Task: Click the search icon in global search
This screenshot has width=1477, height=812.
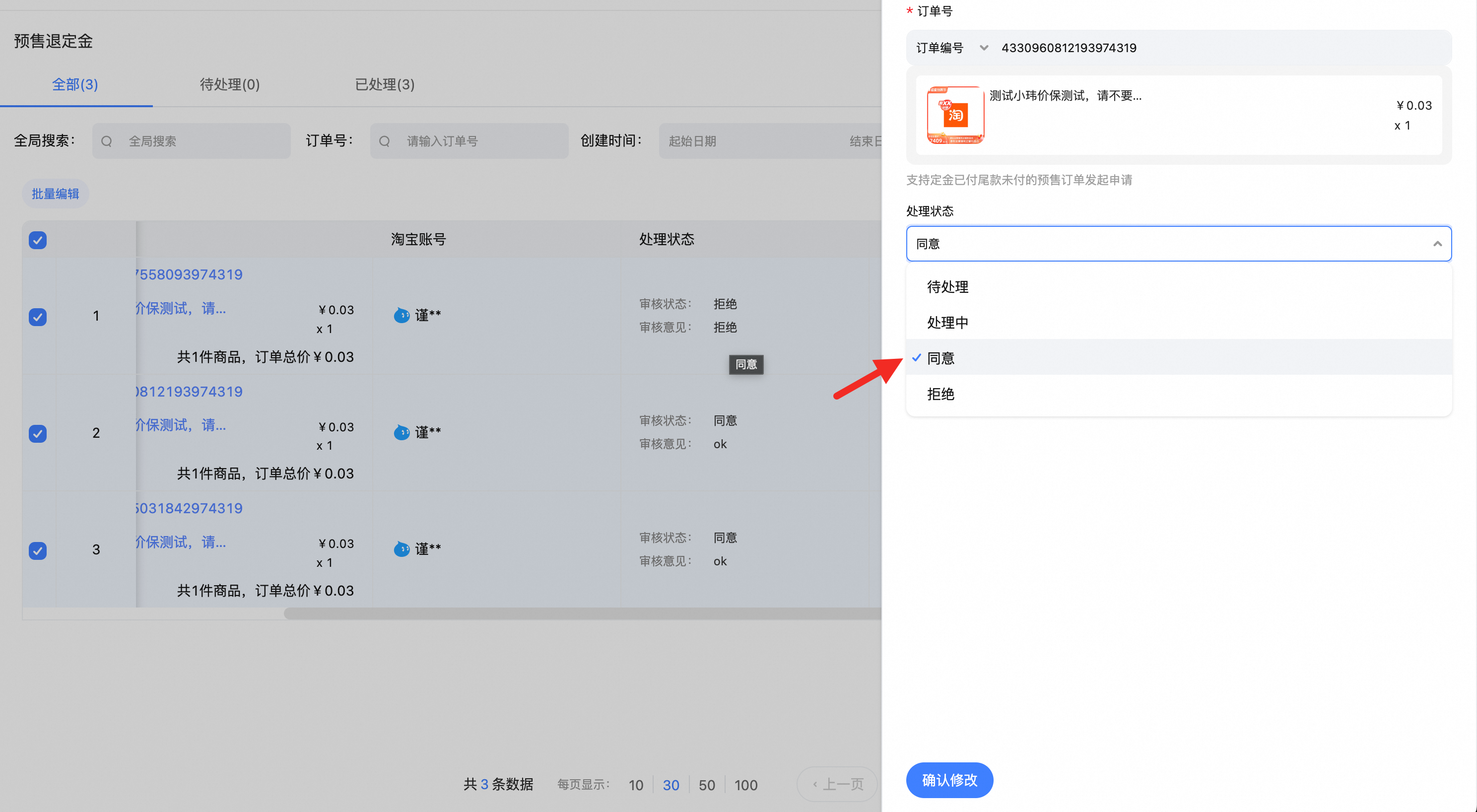Action: tap(107, 141)
